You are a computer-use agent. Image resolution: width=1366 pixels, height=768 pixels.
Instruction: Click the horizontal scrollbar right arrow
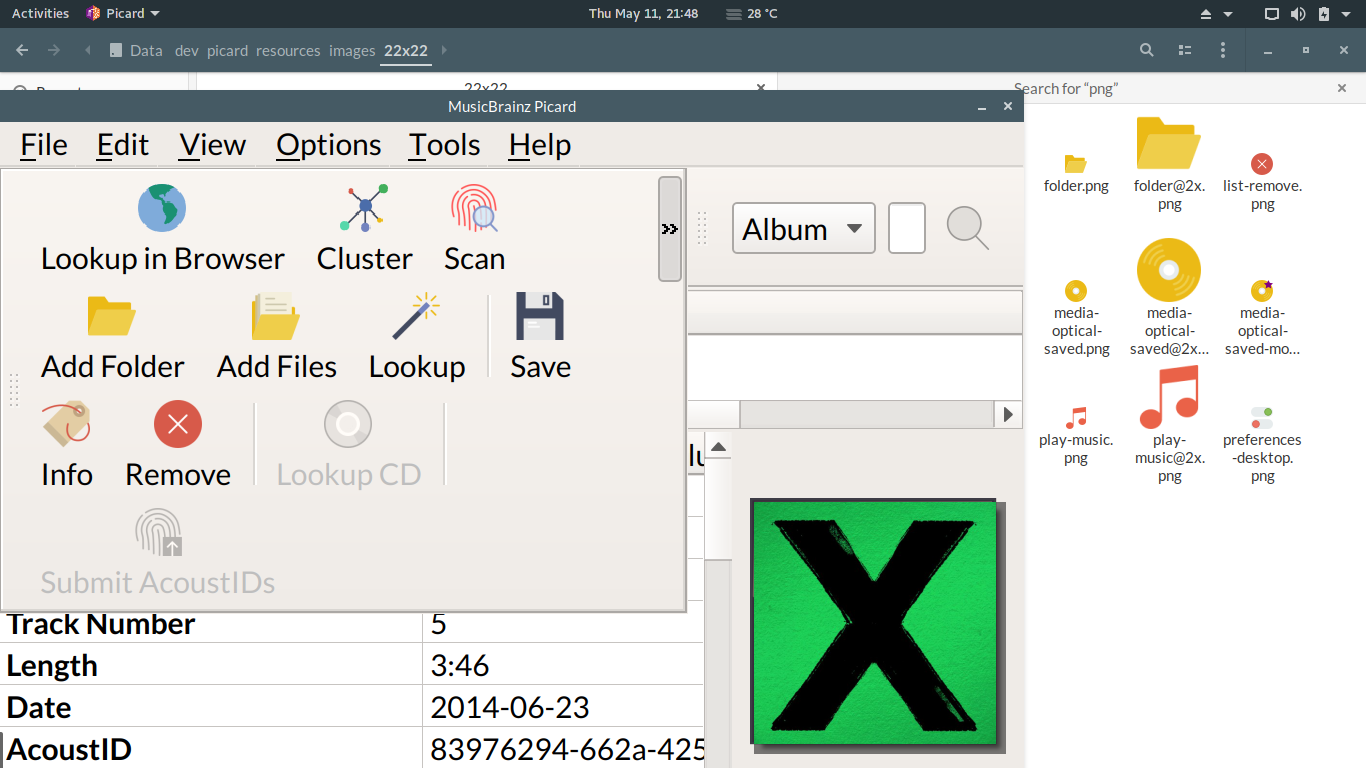pyautogui.click(x=1007, y=414)
